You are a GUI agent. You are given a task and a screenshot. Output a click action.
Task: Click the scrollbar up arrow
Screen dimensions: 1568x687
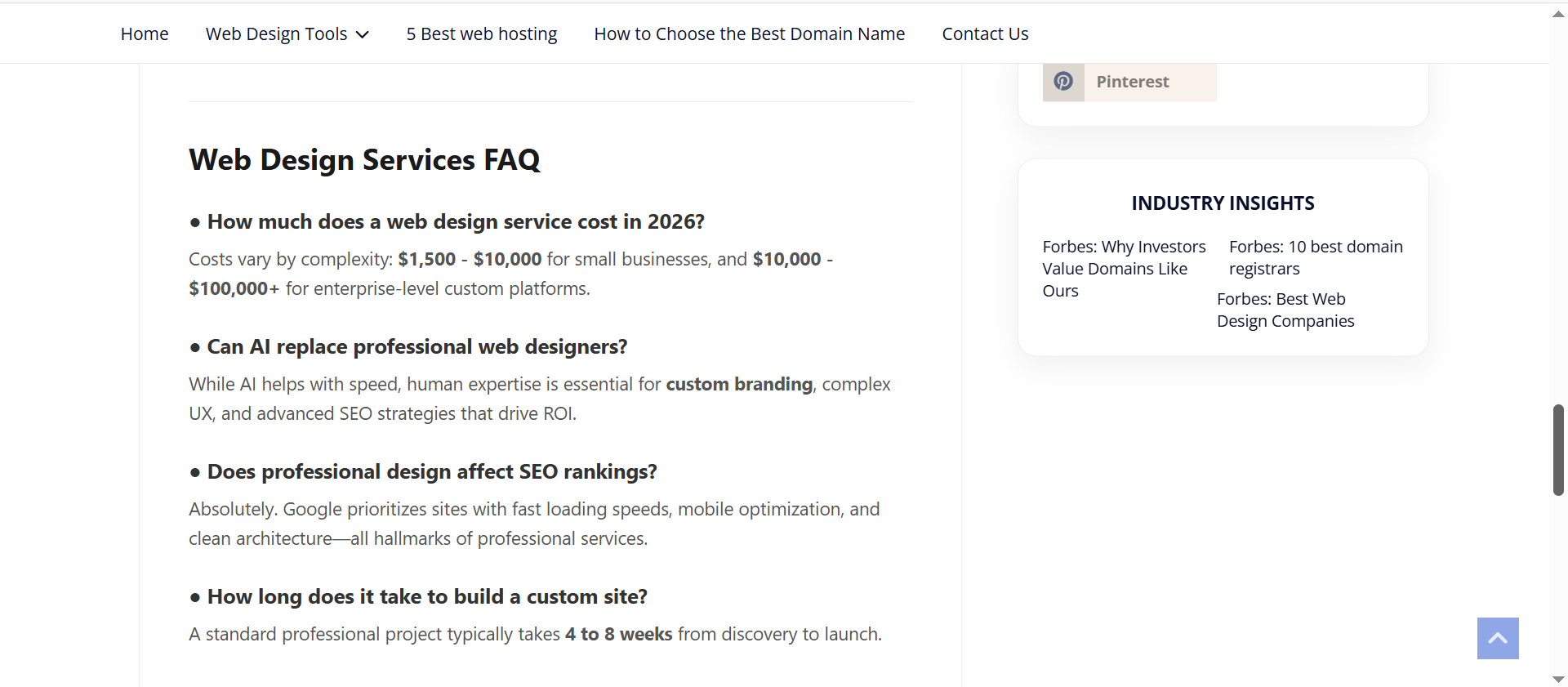pos(1558,13)
